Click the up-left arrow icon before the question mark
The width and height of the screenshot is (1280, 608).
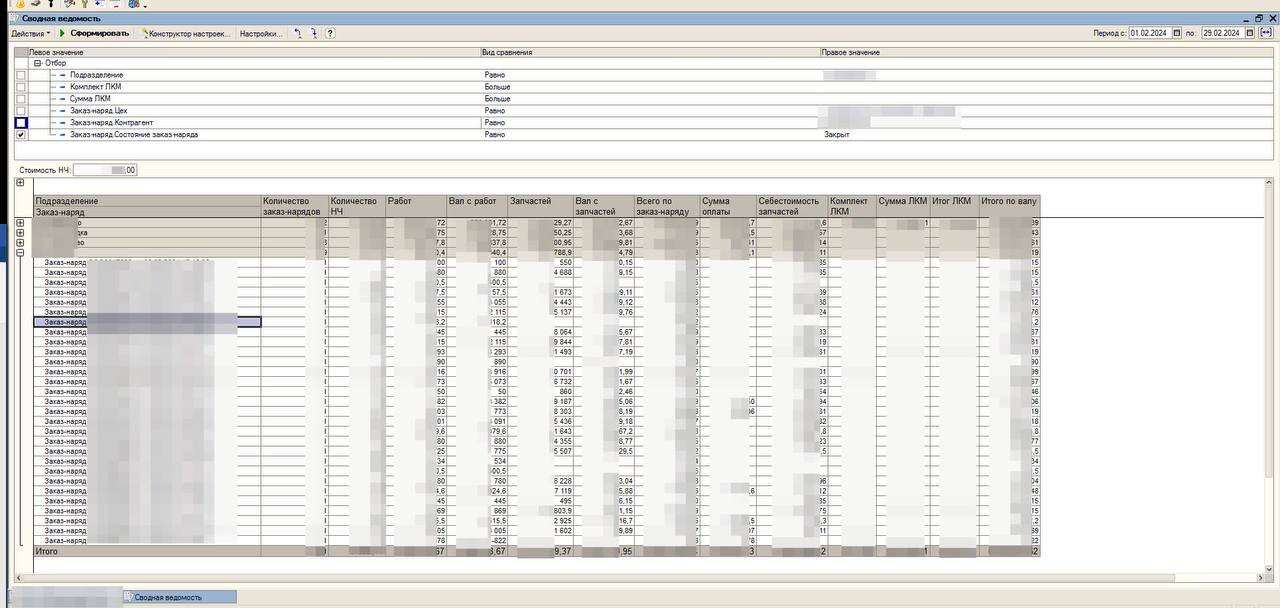[x=297, y=33]
